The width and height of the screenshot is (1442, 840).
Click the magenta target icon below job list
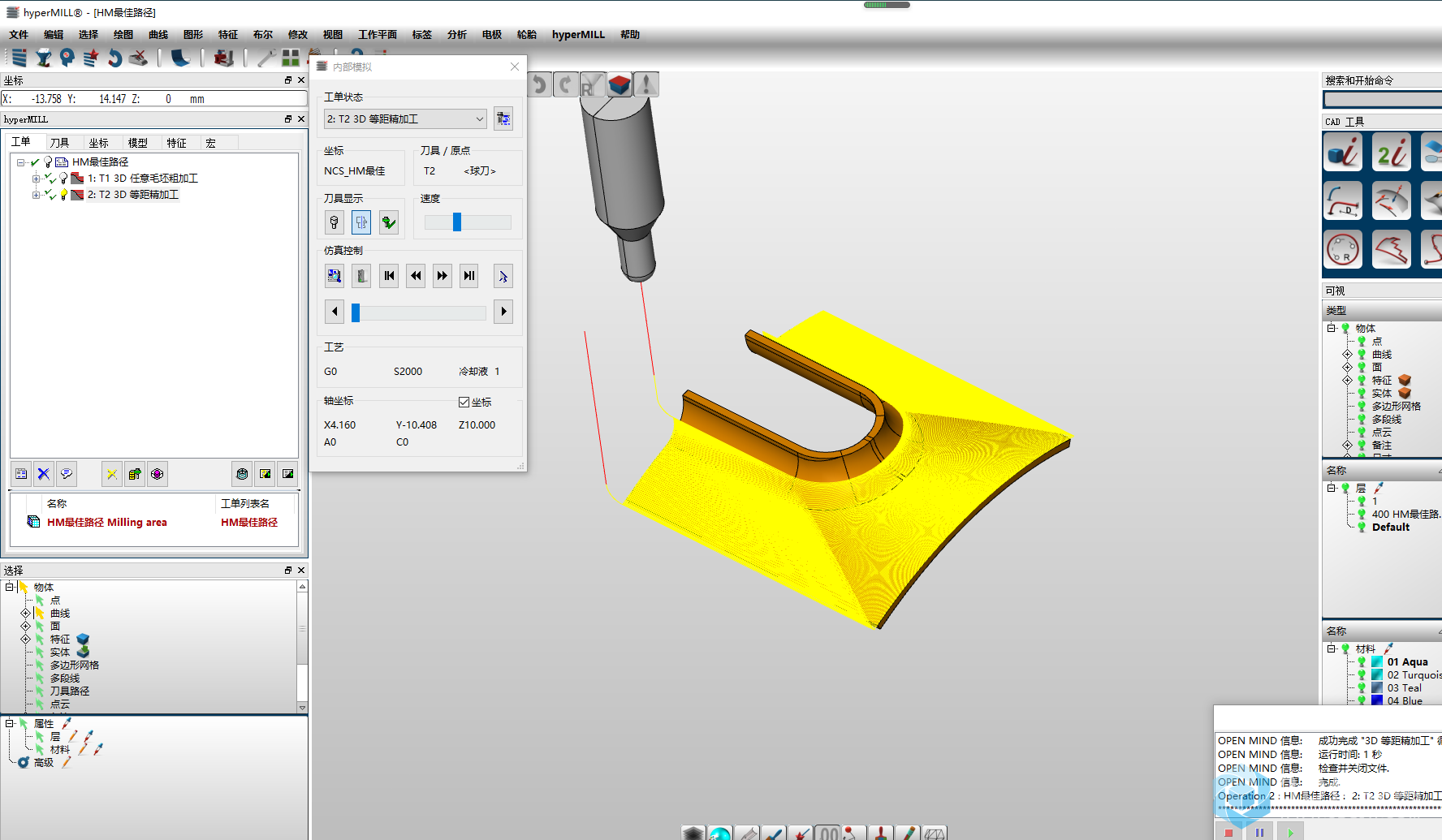click(158, 474)
